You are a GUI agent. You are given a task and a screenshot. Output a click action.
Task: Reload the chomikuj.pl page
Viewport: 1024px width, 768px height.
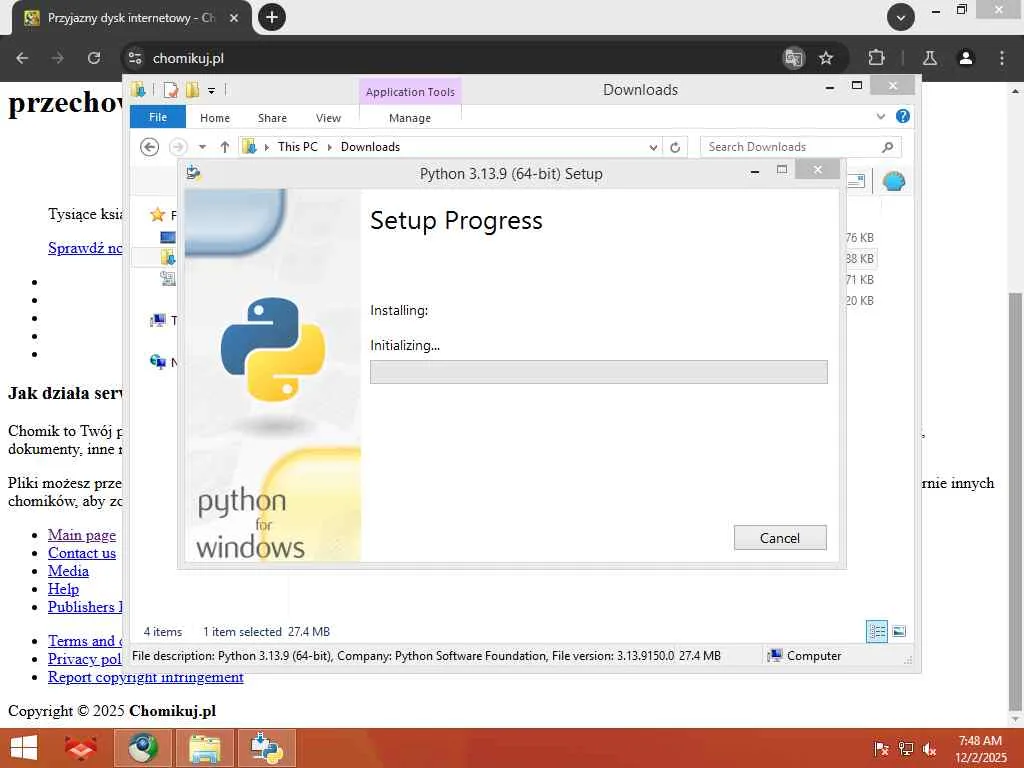pyautogui.click(x=94, y=58)
